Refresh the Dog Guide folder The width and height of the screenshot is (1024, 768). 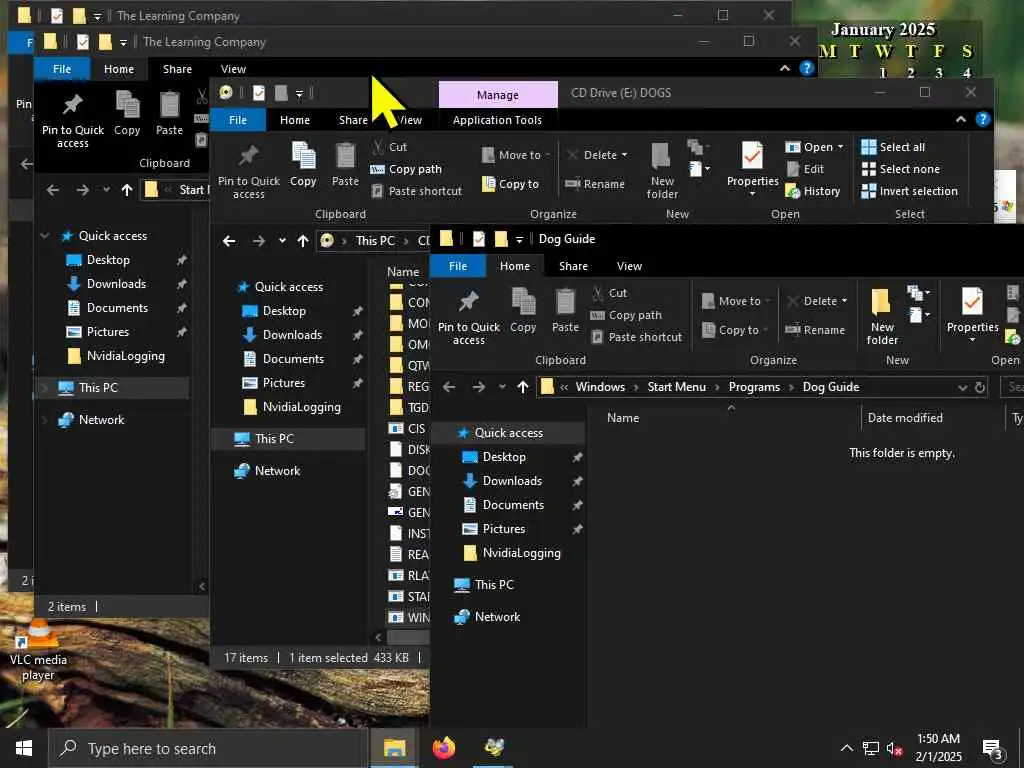click(980, 387)
